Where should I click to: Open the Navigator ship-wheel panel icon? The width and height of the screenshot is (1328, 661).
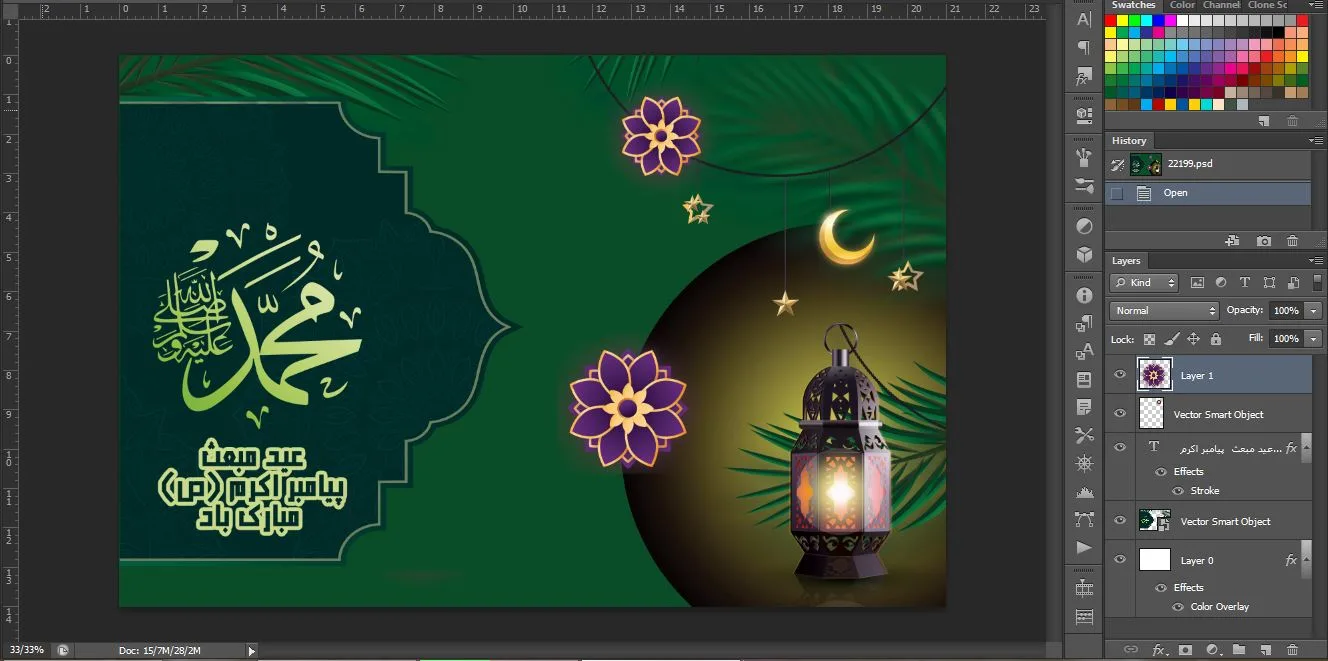(1084, 464)
